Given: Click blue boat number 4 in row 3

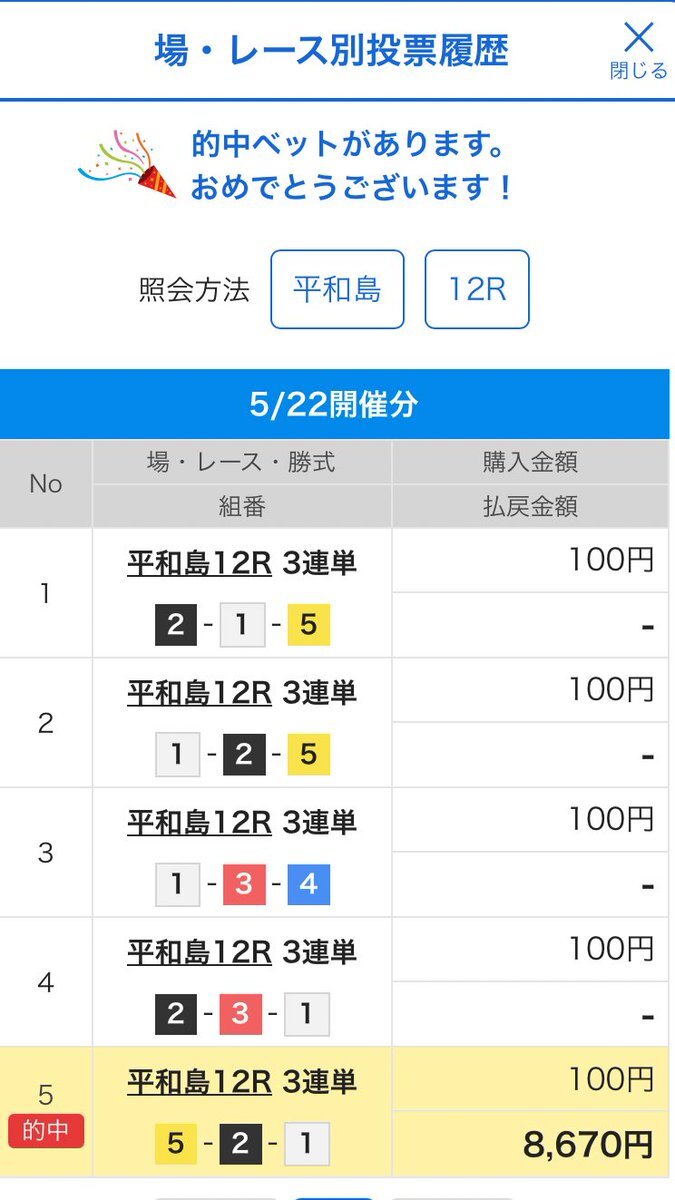Looking at the screenshot, I should tap(308, 885).
